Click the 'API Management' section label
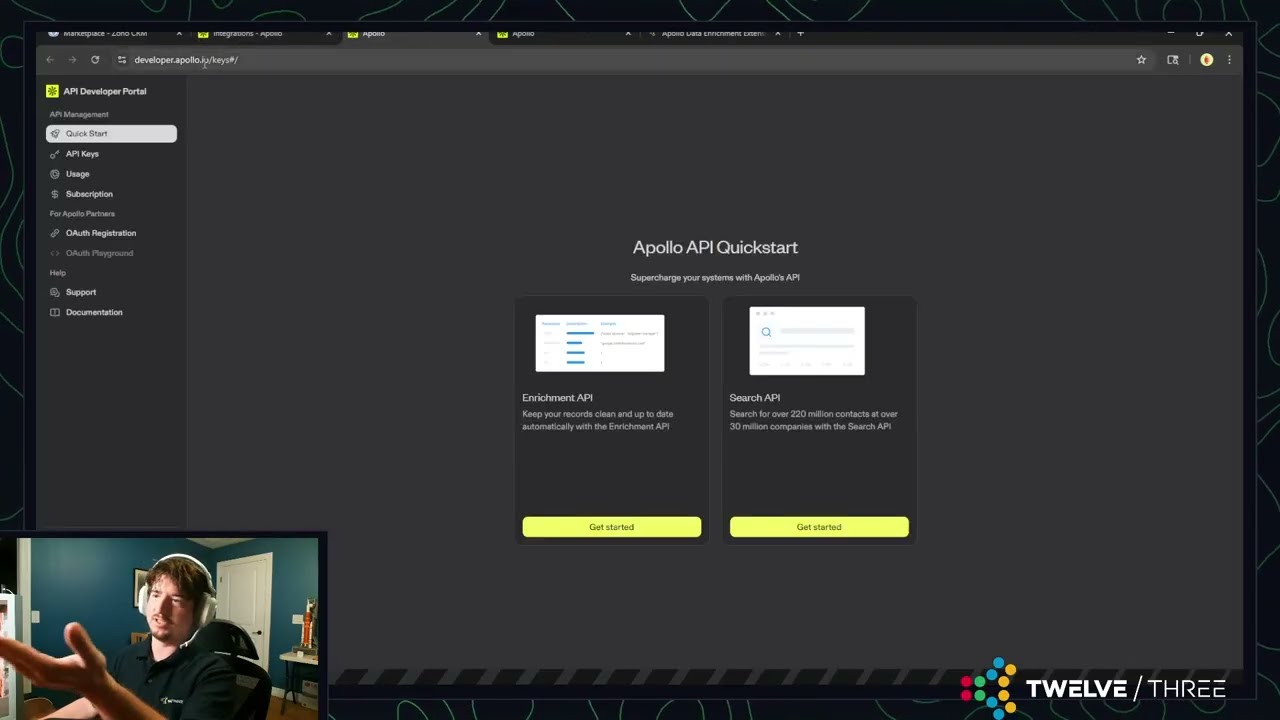Screen dimensions: 1280x720 click(x=79, y=114)
